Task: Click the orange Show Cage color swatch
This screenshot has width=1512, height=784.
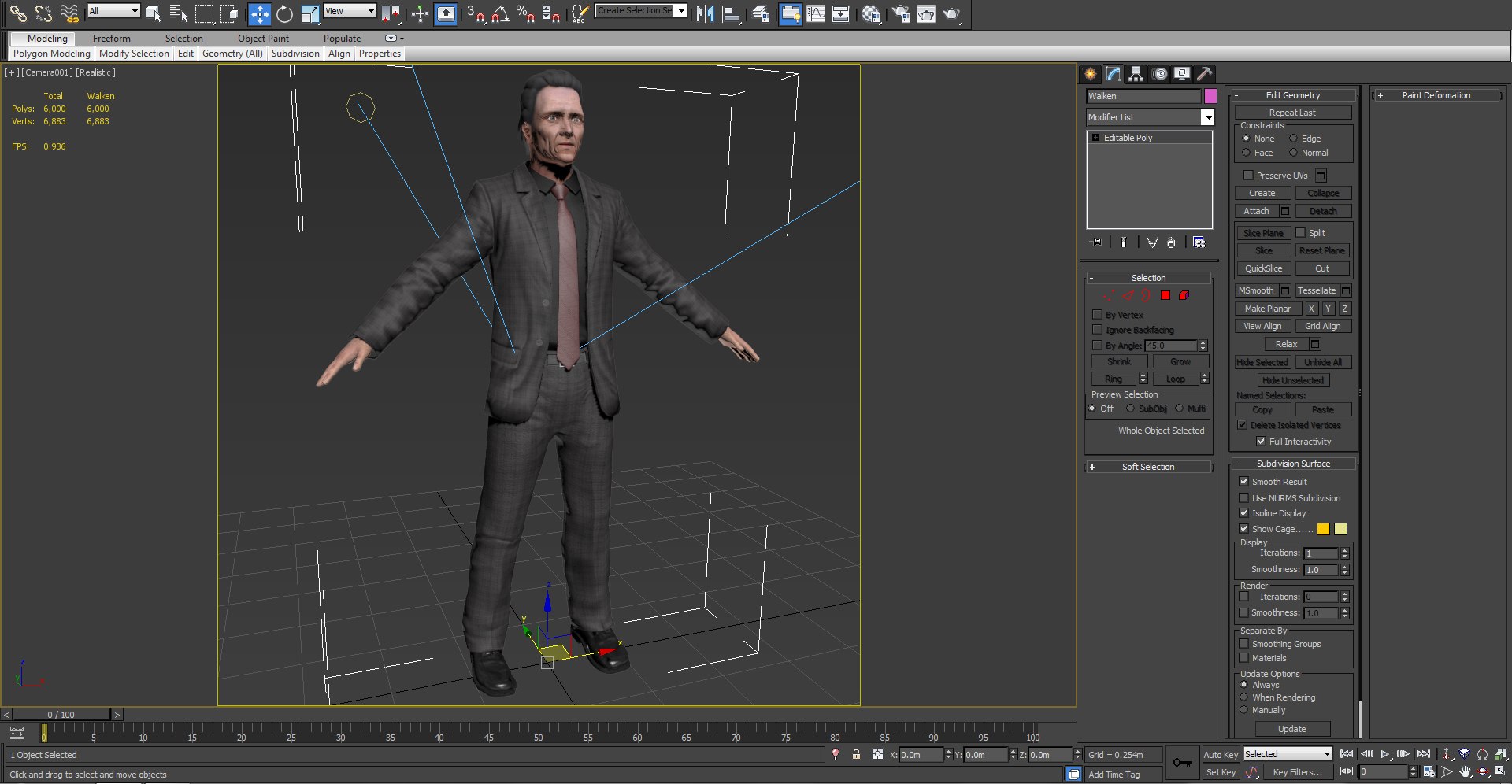Action: point(1324,529)
